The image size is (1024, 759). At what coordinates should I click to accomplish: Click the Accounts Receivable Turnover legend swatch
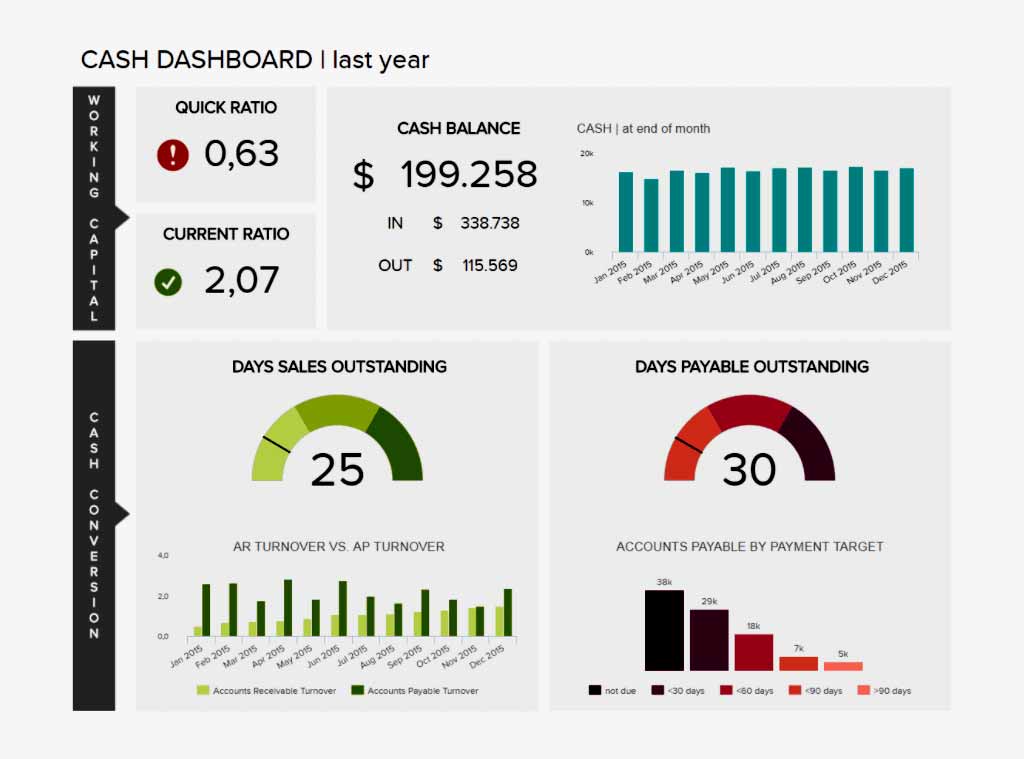click(202, 690)
